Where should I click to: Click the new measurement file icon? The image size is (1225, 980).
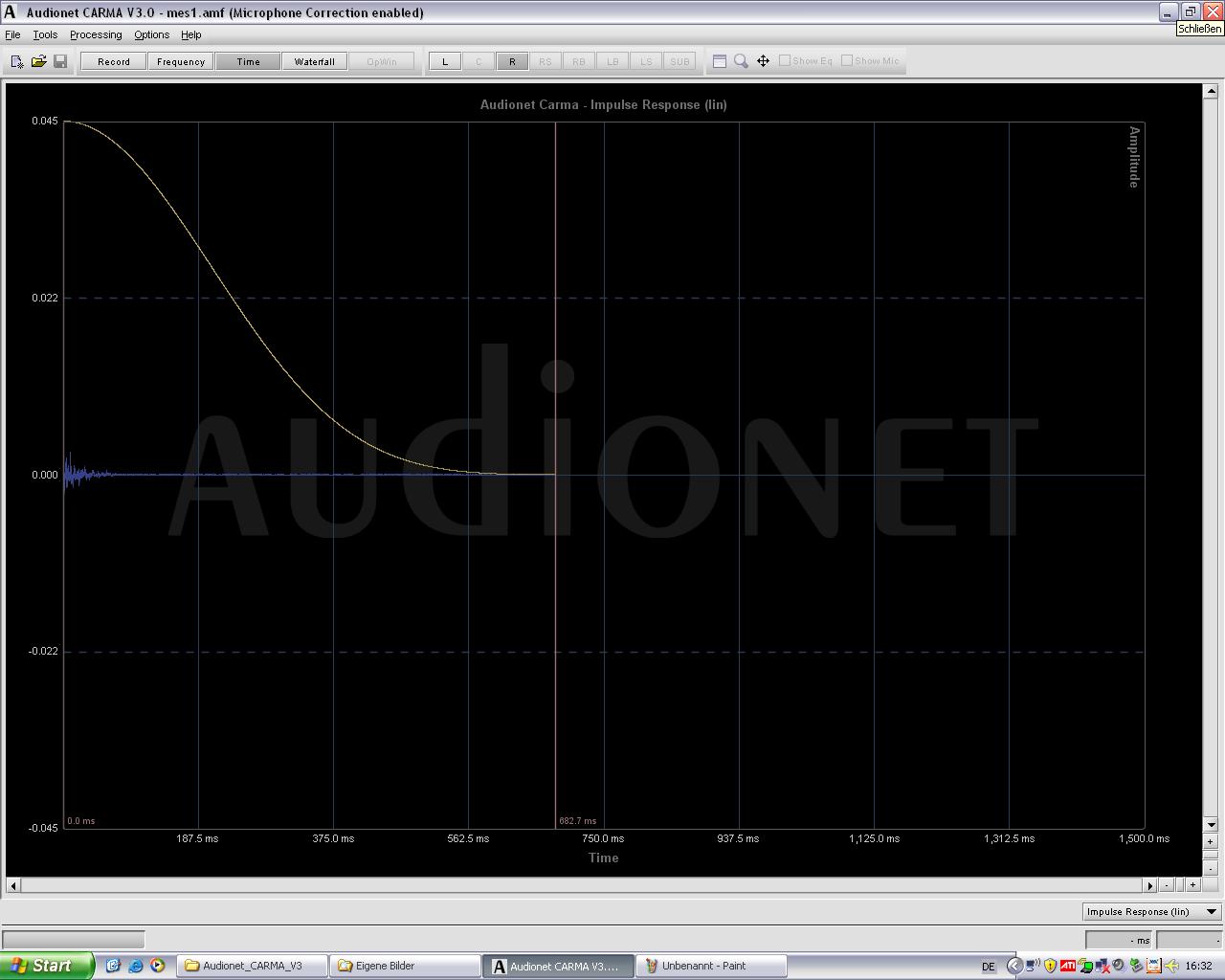(x=17, y=61)
